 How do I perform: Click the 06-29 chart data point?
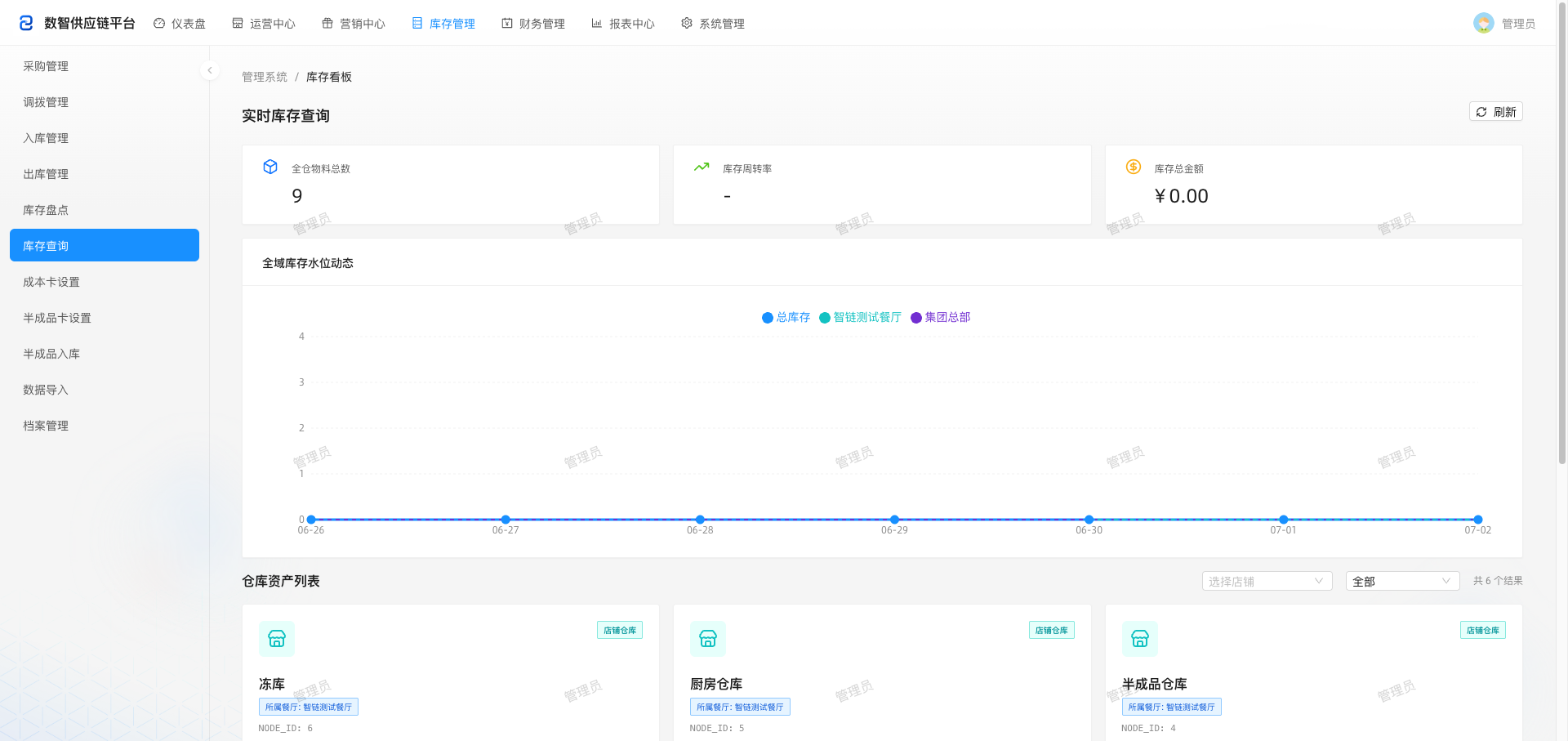(894, 520)
